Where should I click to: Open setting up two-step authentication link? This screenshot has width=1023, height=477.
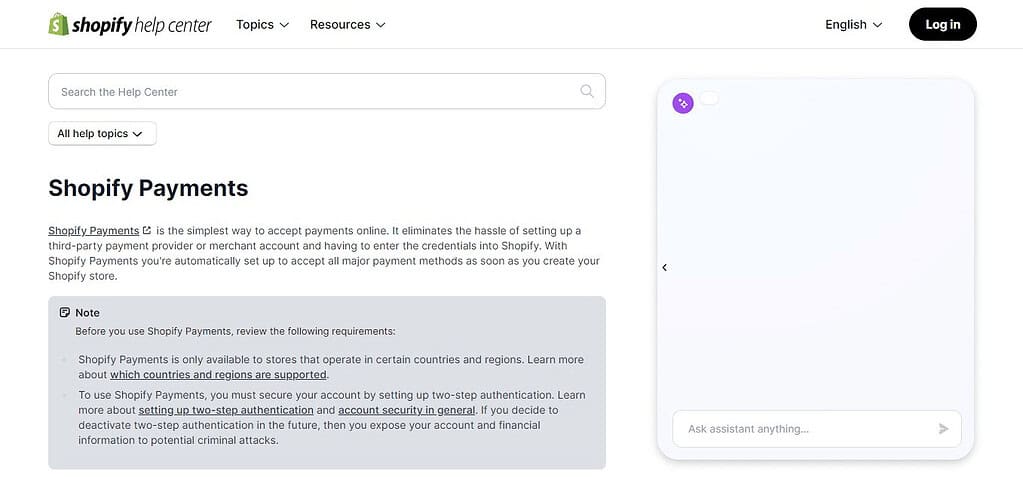226,410
